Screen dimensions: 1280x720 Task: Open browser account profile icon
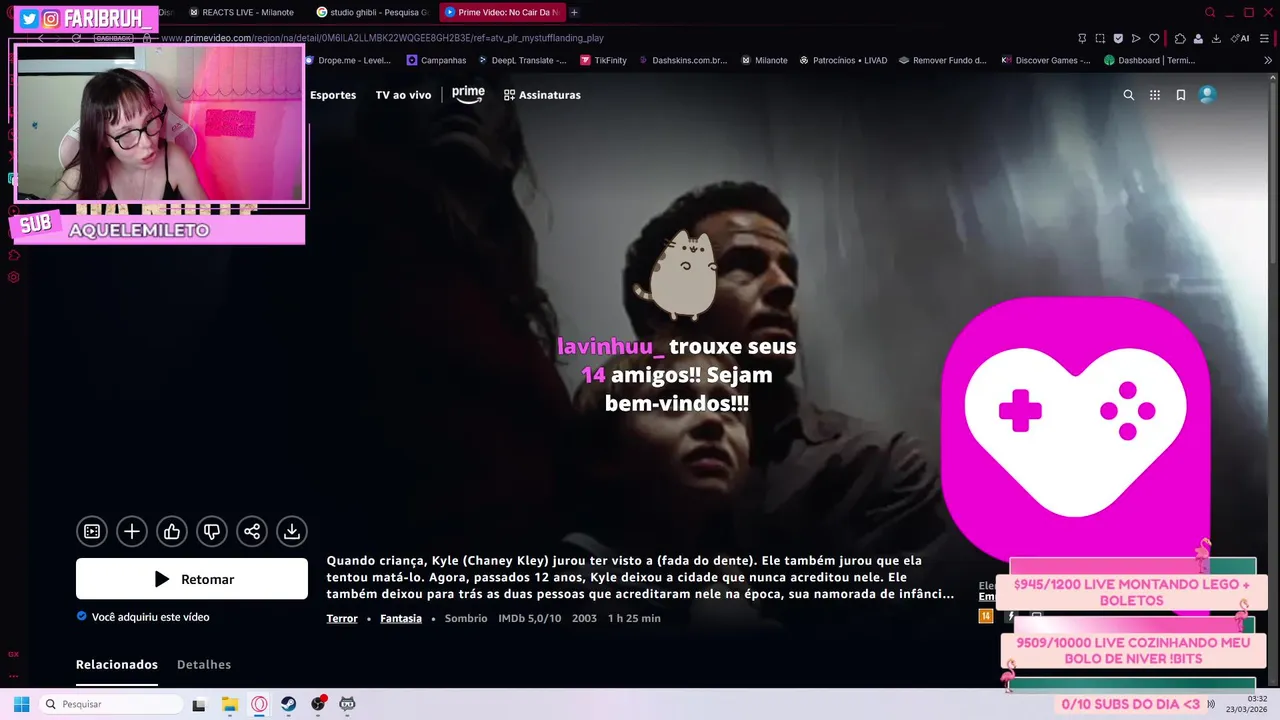tap(1198, 38)
